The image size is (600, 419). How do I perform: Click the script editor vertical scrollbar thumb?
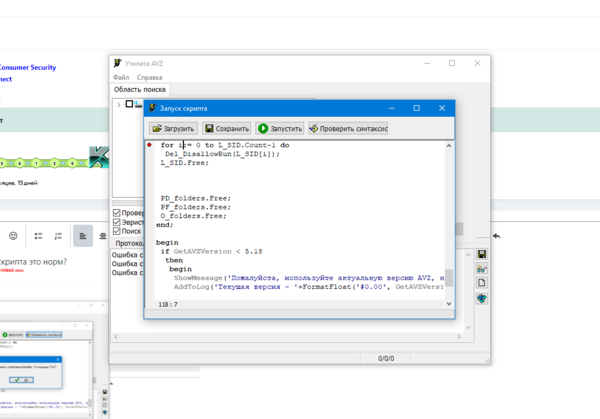tap(449, 278)
